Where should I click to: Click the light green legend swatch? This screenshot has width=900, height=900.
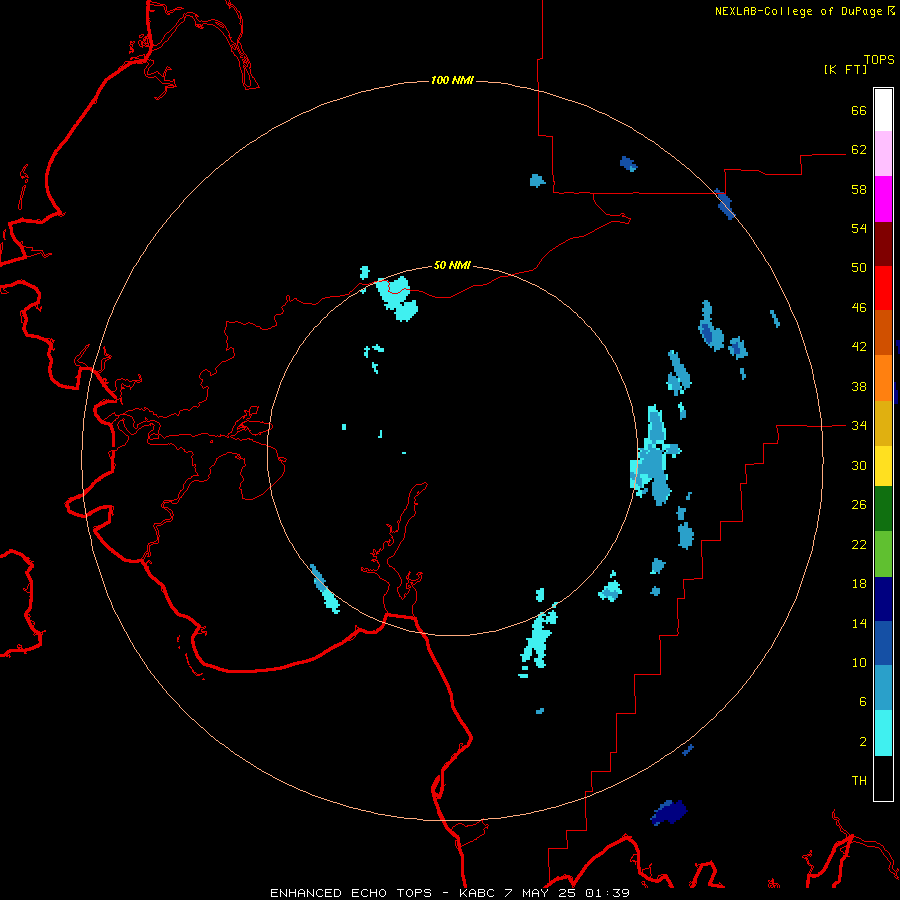coord(883,554)
